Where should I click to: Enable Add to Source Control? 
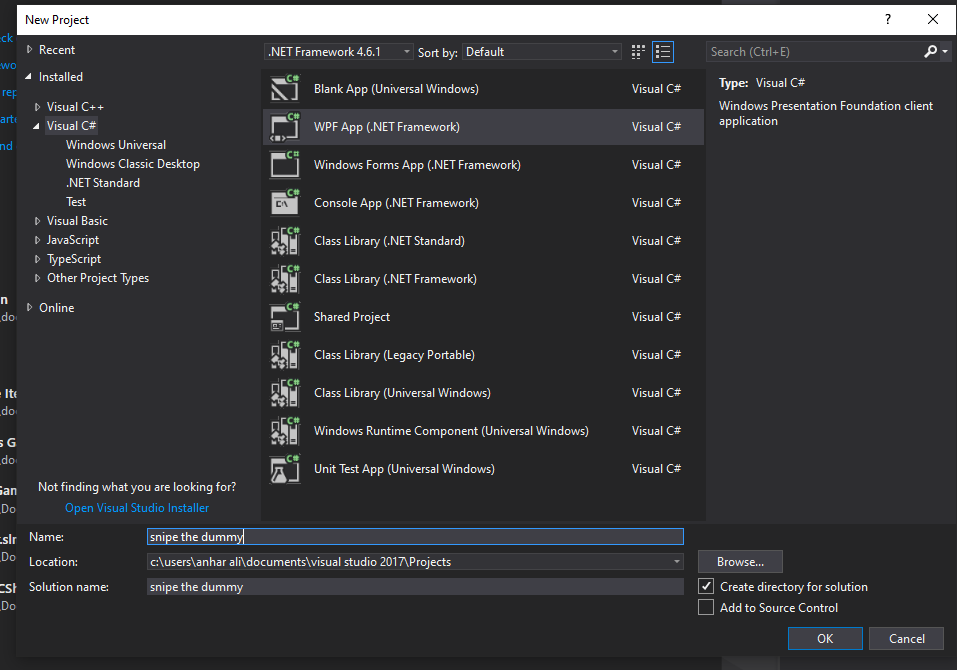click(705, 607)
